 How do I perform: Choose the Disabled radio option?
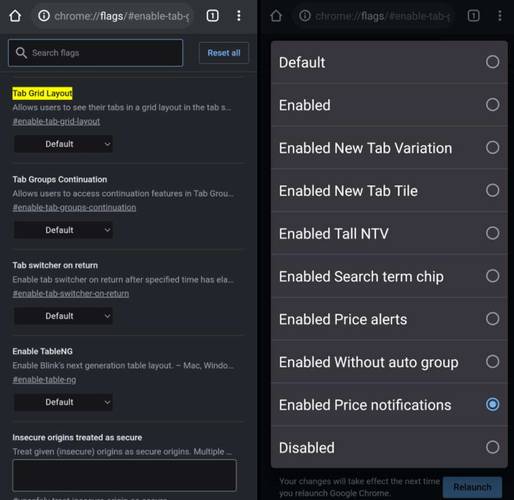[x=389, y=447]
